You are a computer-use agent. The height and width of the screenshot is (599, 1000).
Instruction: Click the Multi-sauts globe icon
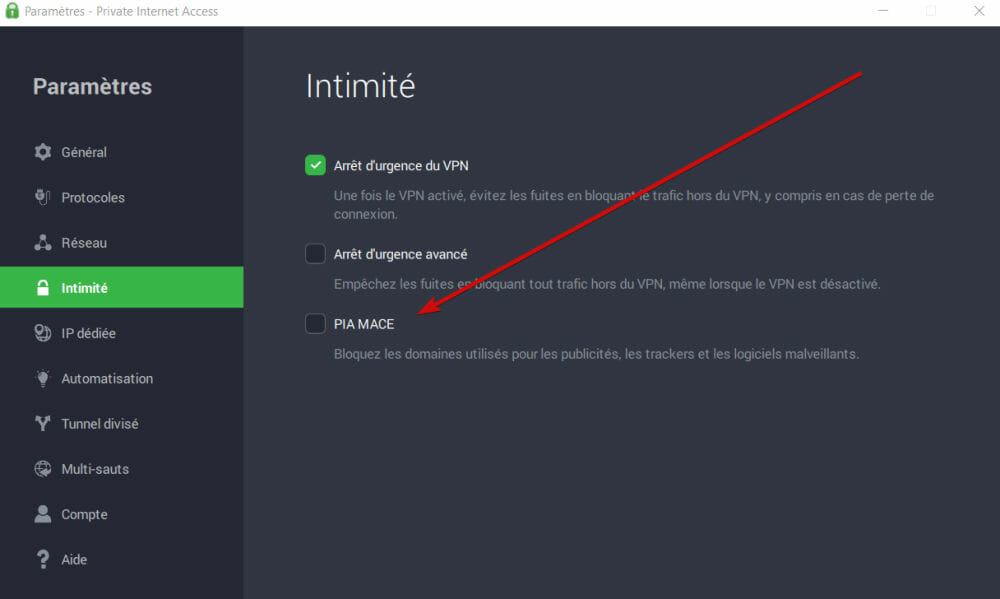pyautogui.click(x=43, y=469)
